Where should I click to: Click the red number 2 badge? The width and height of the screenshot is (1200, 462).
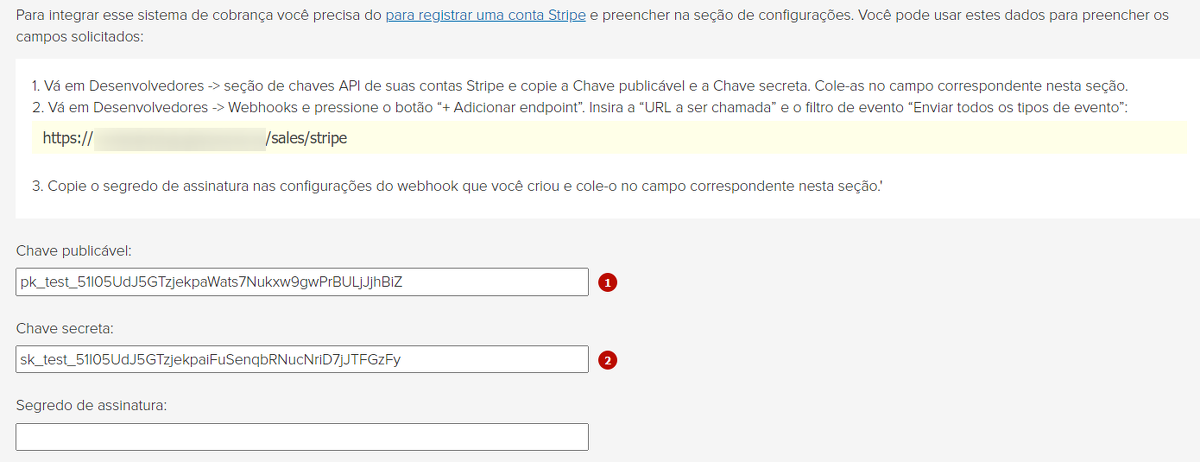click(607, 360)
